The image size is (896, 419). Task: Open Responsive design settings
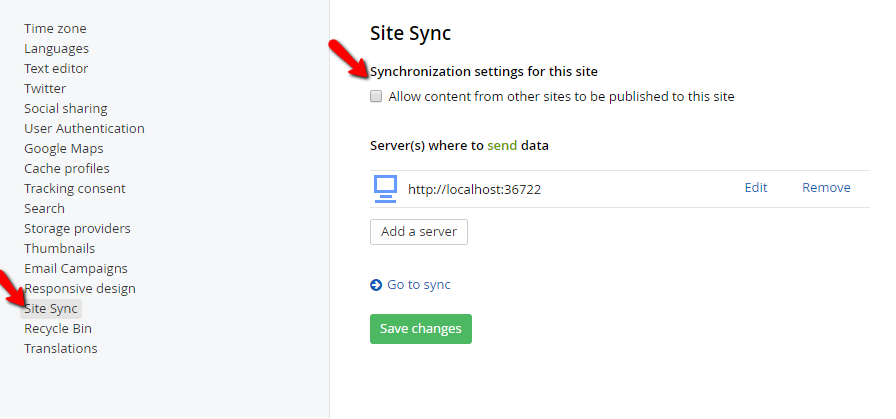80,289
